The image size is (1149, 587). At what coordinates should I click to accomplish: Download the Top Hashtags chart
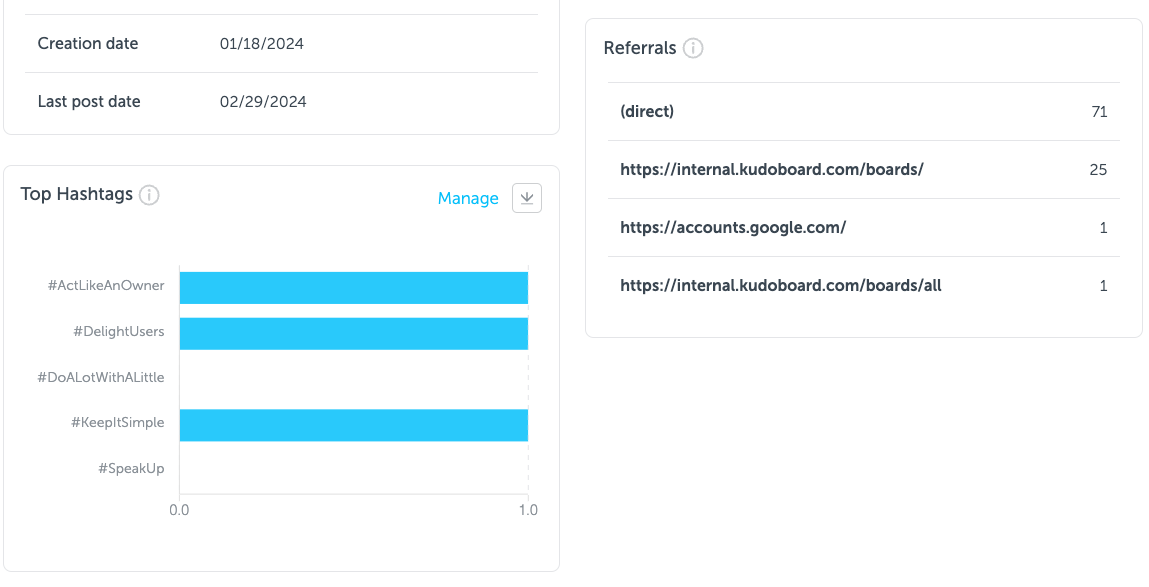pos(527,198)
